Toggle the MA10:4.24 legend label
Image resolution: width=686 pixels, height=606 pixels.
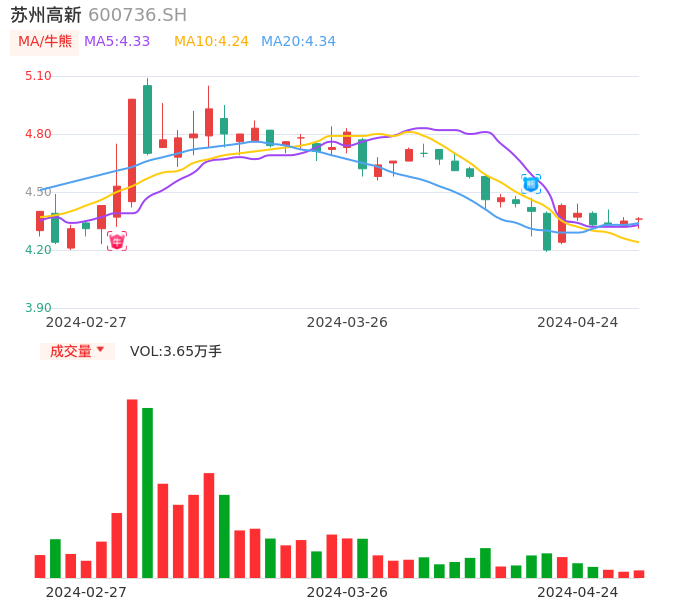[211, 42]
